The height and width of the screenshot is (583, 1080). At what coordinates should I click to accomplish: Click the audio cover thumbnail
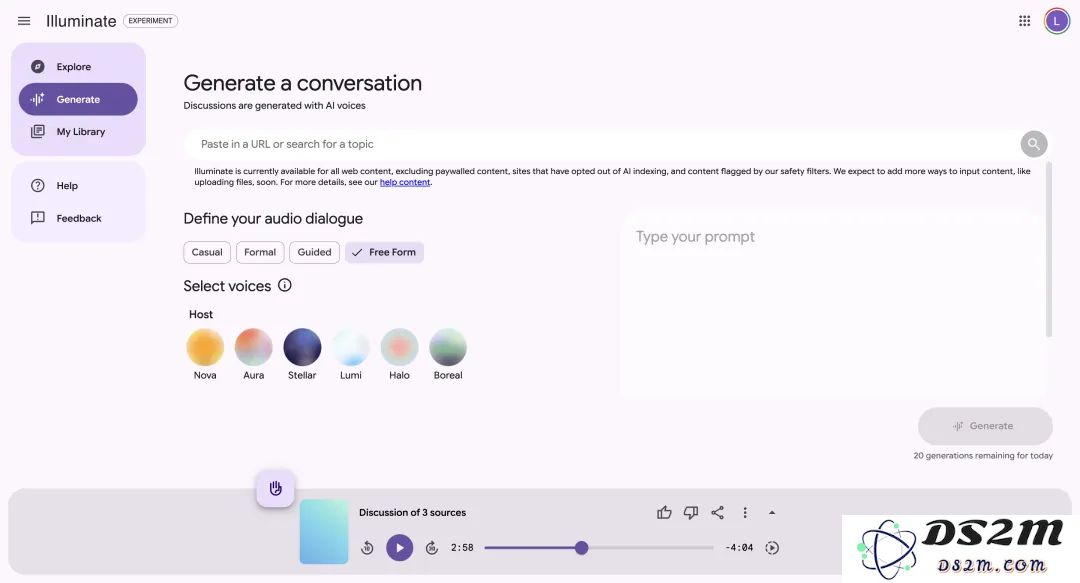pos(324,532)
